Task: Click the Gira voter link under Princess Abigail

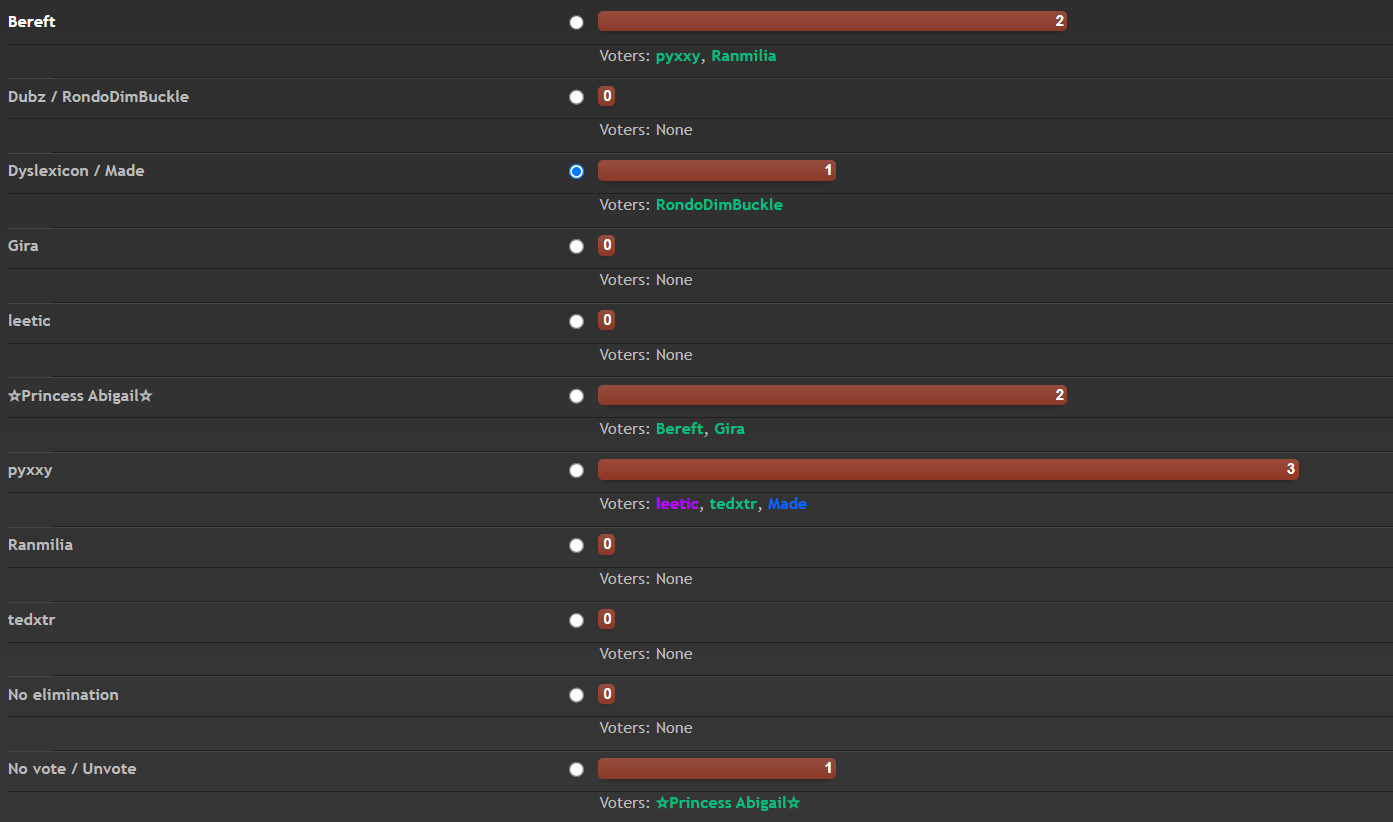Action: tap(729, 429)
